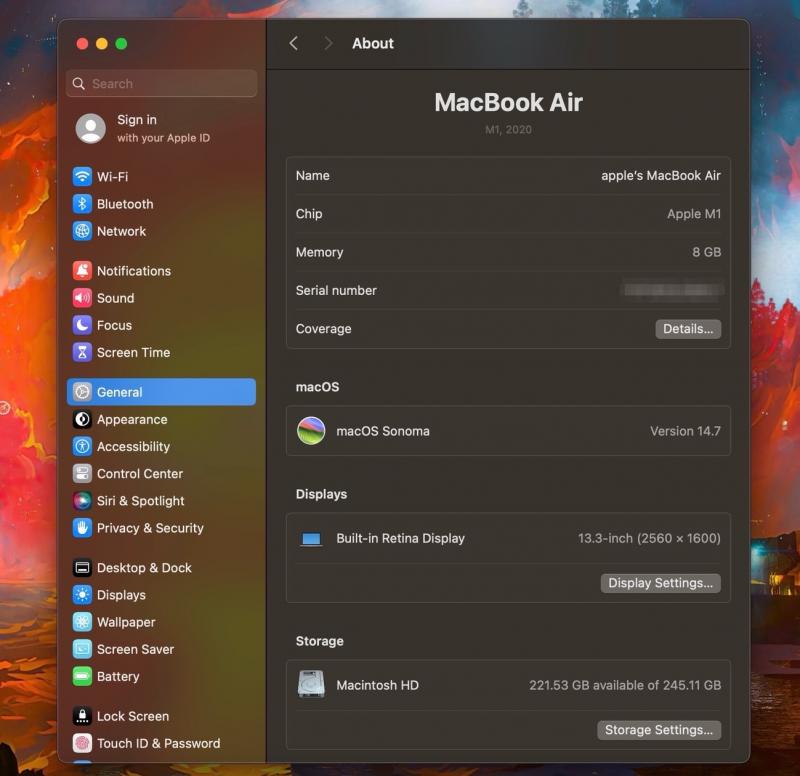This screenshot has width=800, height=776.
Task: Click the M1, 2020 subtitle
Action: click(508, 130)
